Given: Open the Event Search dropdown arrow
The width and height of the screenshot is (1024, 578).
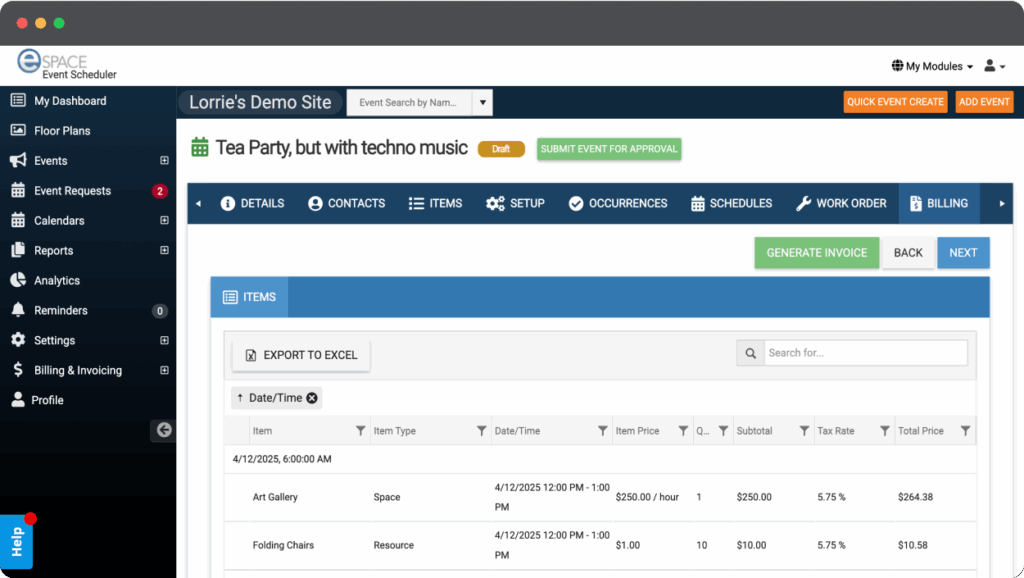Looking at the screenshot, I should [x=482, y=102].
